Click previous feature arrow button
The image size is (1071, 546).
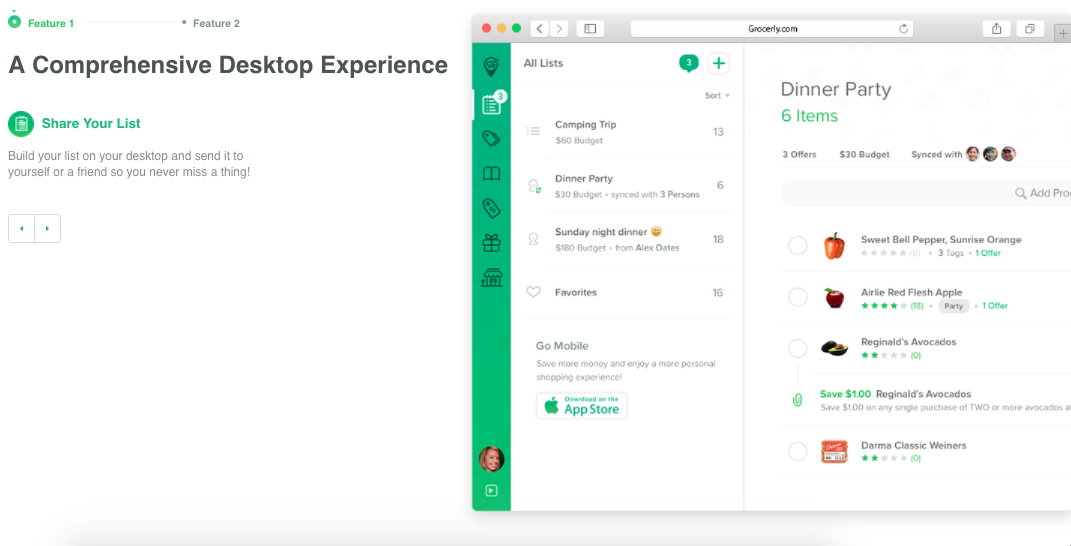21,228
